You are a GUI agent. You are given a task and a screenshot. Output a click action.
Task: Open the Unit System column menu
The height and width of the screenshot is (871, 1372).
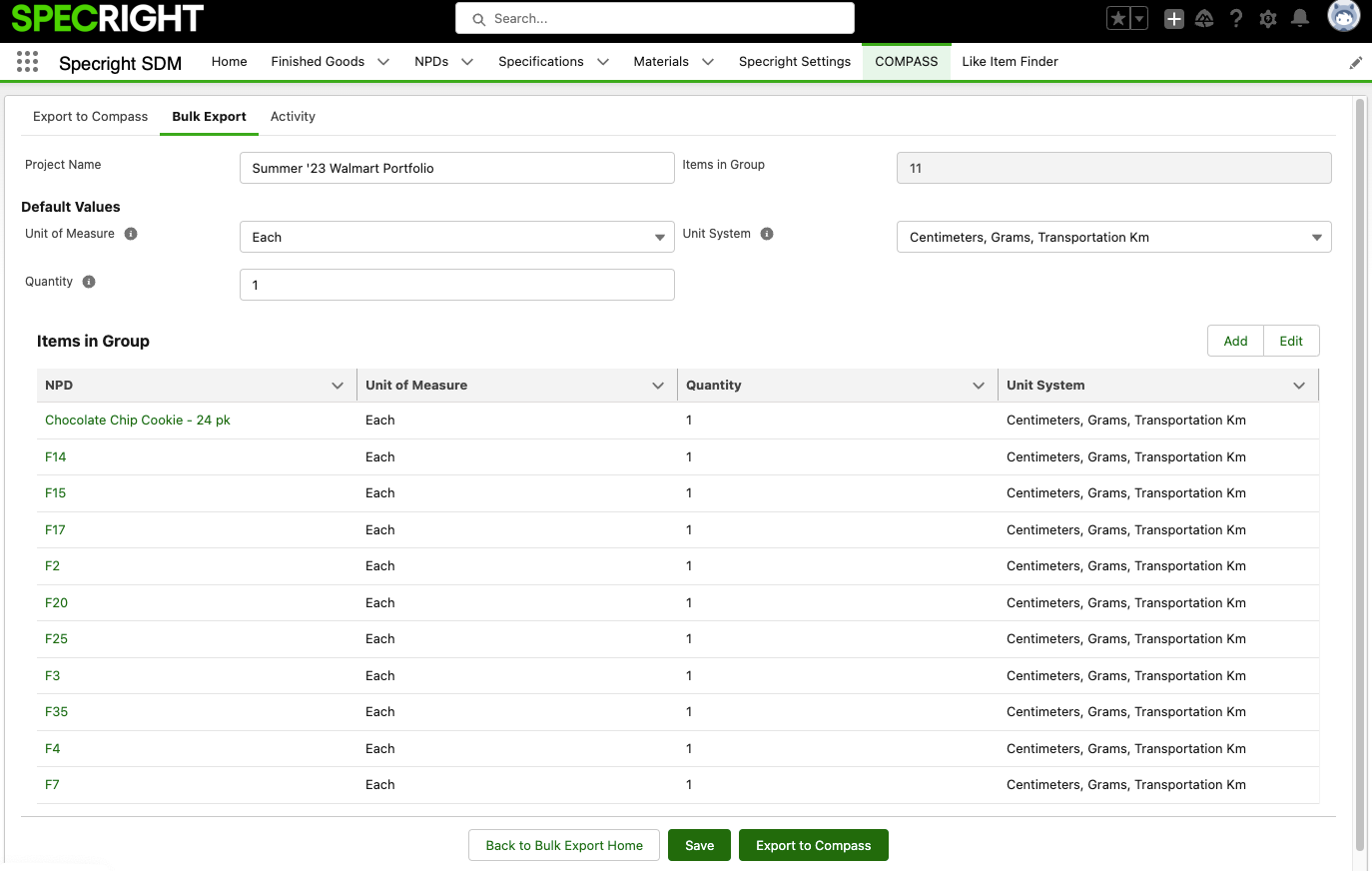pos(1299,386)
